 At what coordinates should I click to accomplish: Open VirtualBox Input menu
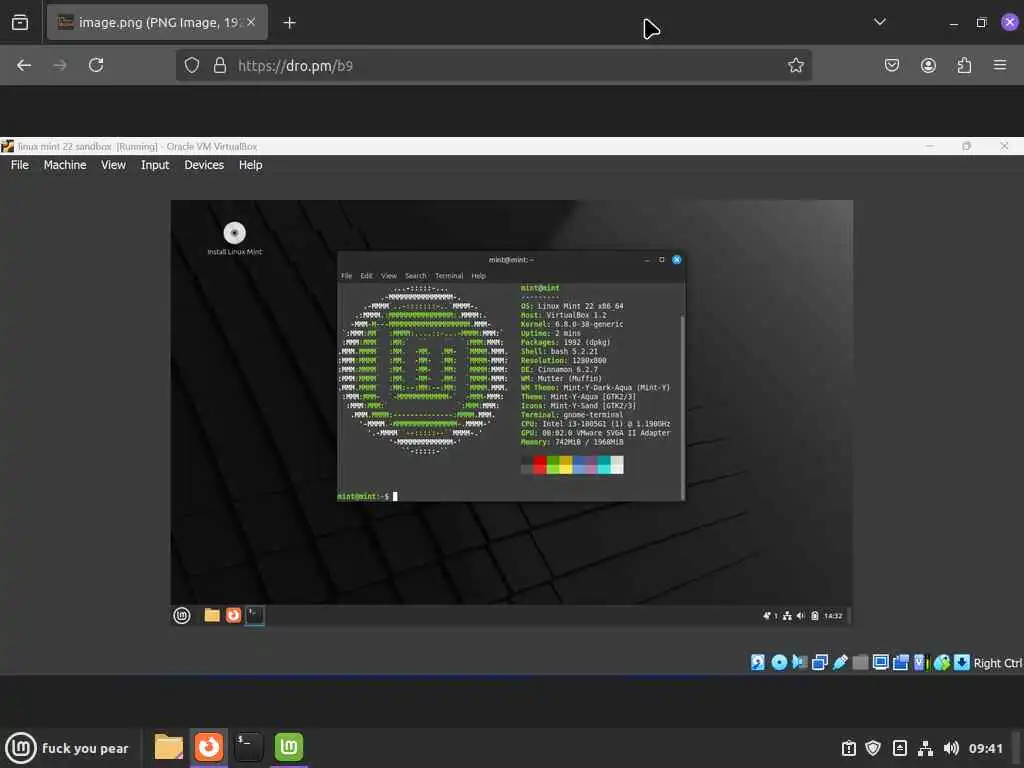pyautogui.click(x=155, y=165)
